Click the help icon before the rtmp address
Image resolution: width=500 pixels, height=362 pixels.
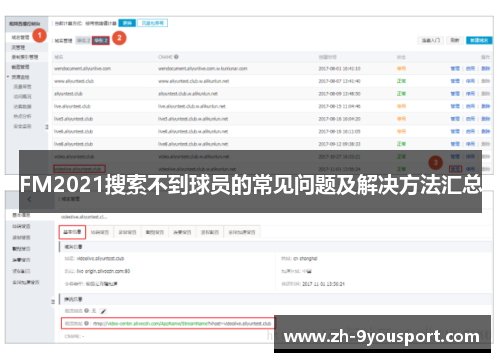point(86,323)
